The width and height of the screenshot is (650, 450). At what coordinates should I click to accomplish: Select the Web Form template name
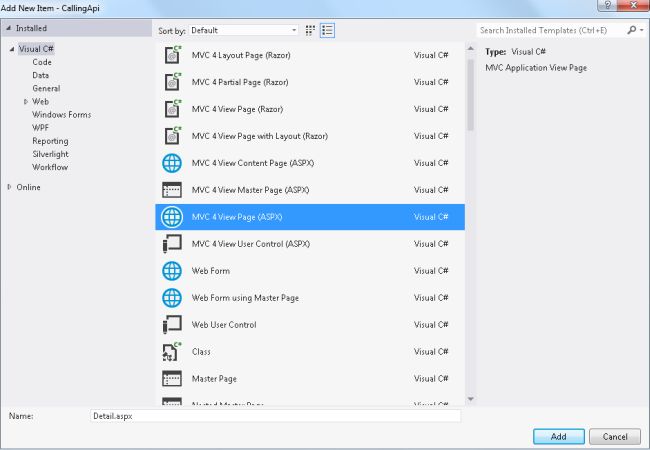pos(211,271)
